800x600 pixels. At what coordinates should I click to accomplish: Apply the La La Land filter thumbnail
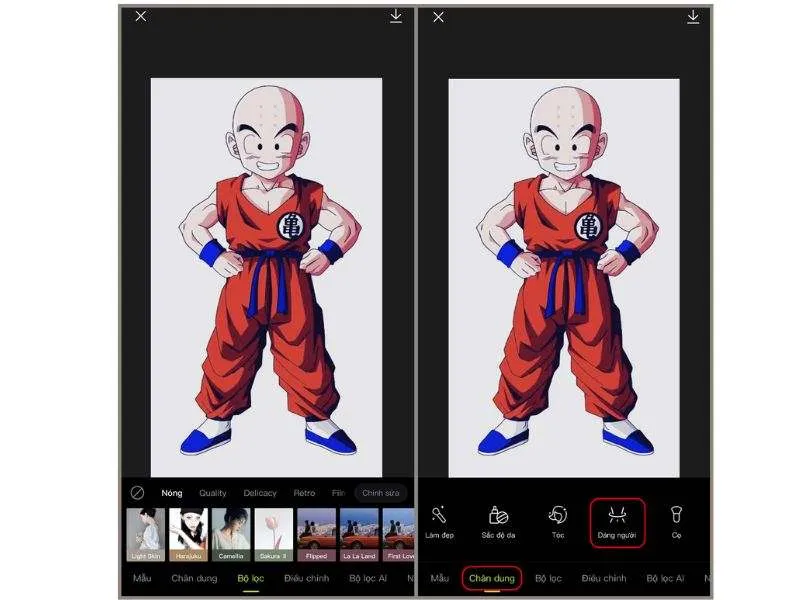[x=359, y=534]
